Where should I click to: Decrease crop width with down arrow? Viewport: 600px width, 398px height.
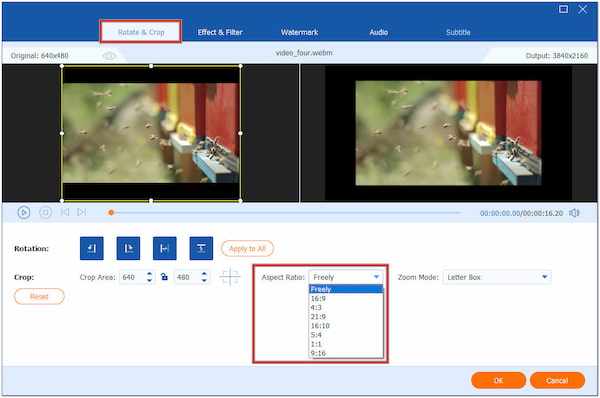(150, 281)
